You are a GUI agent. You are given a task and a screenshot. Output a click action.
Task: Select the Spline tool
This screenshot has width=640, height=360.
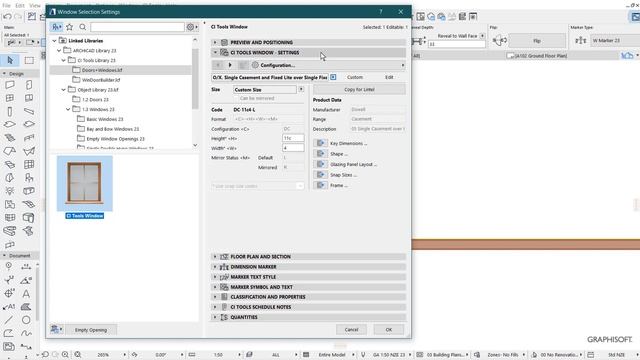[26, 333]
